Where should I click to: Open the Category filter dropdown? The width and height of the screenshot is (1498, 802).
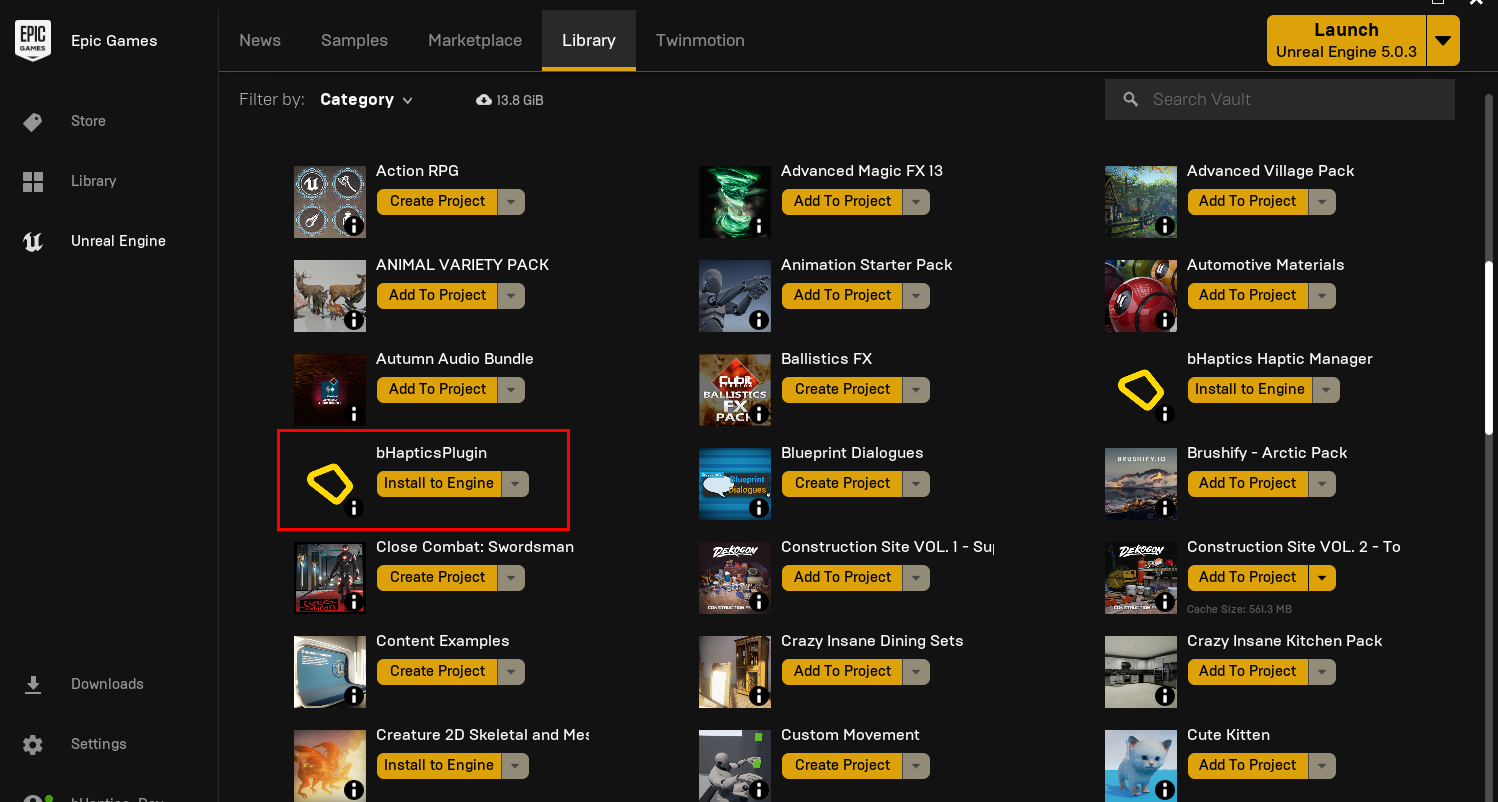(x=366, y=100)
